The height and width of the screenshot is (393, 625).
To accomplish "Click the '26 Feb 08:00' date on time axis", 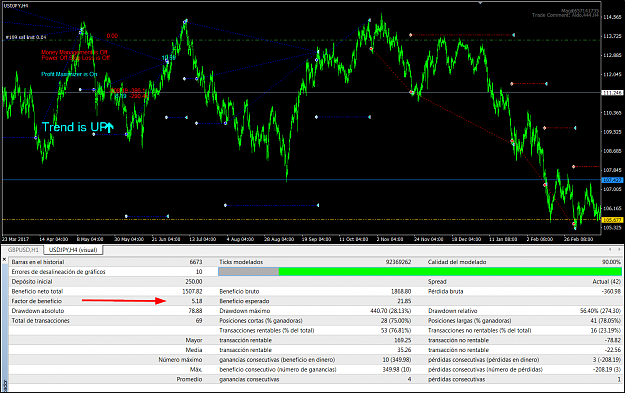I will tap(578, 239).
